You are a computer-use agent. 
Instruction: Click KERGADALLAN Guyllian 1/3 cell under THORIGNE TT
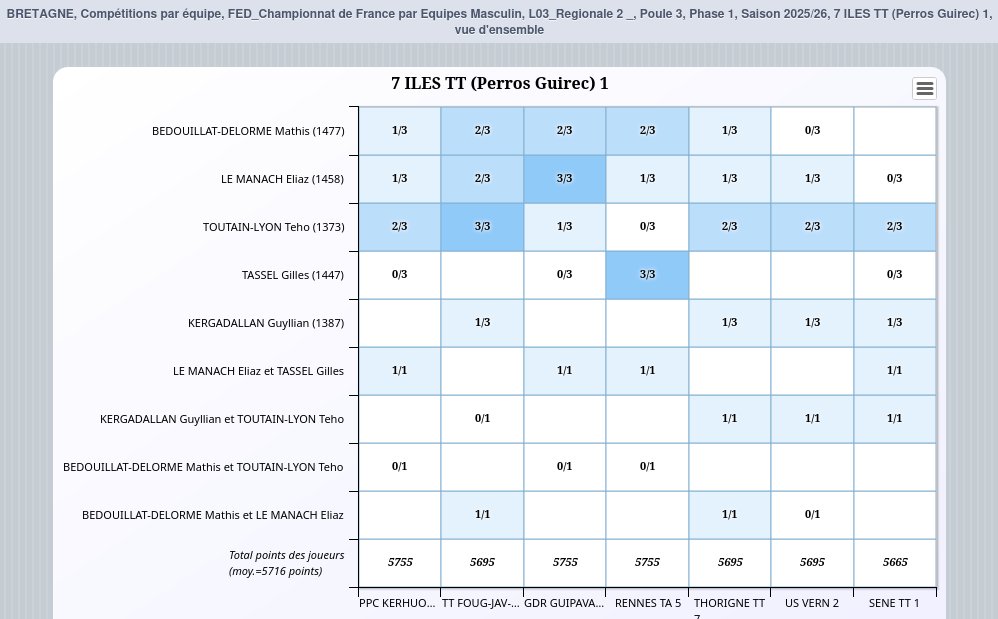pos(729,323)
